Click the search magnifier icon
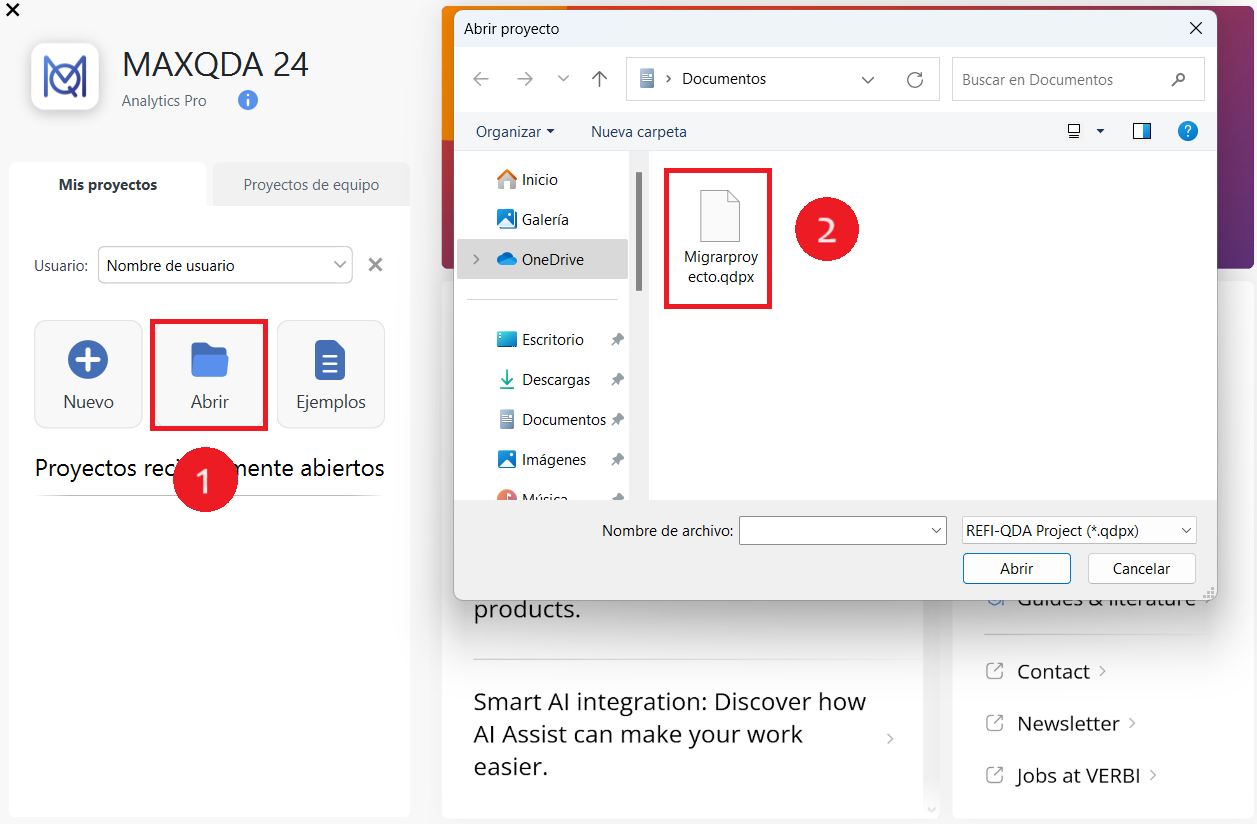This screenshot has width=1257, height=824. [1179, 79]
